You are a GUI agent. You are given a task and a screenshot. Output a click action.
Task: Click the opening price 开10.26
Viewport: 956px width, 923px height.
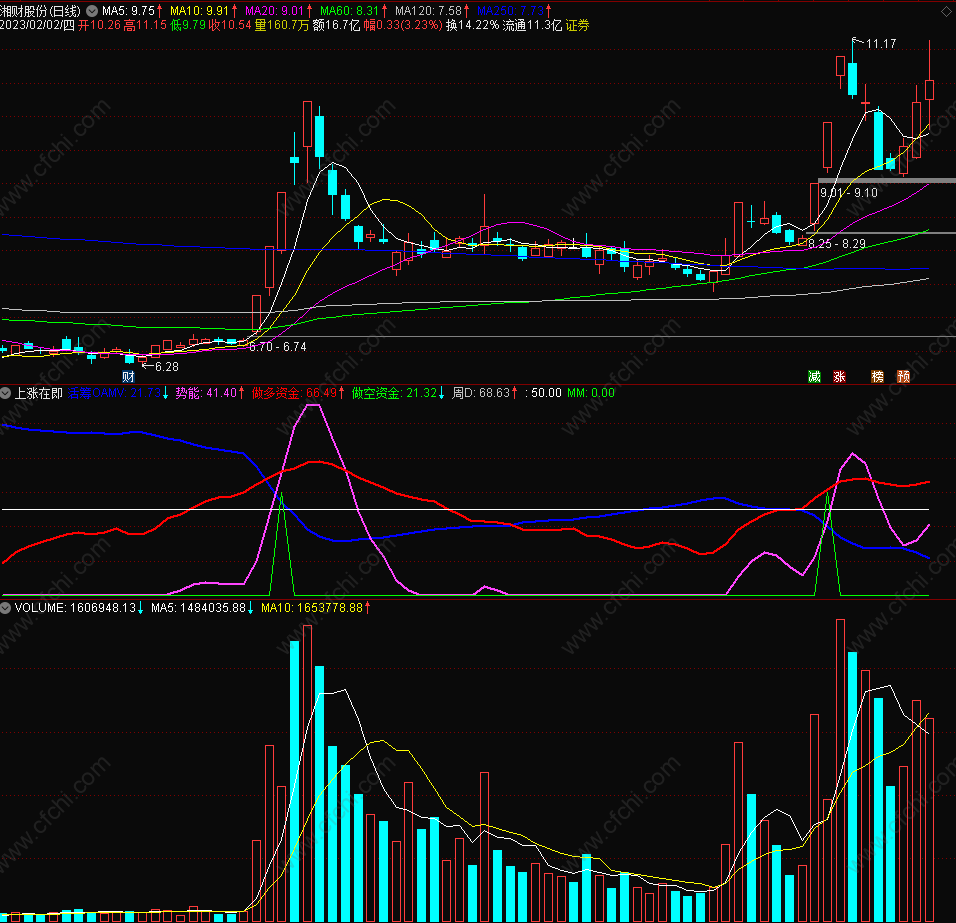pos(99,26)
